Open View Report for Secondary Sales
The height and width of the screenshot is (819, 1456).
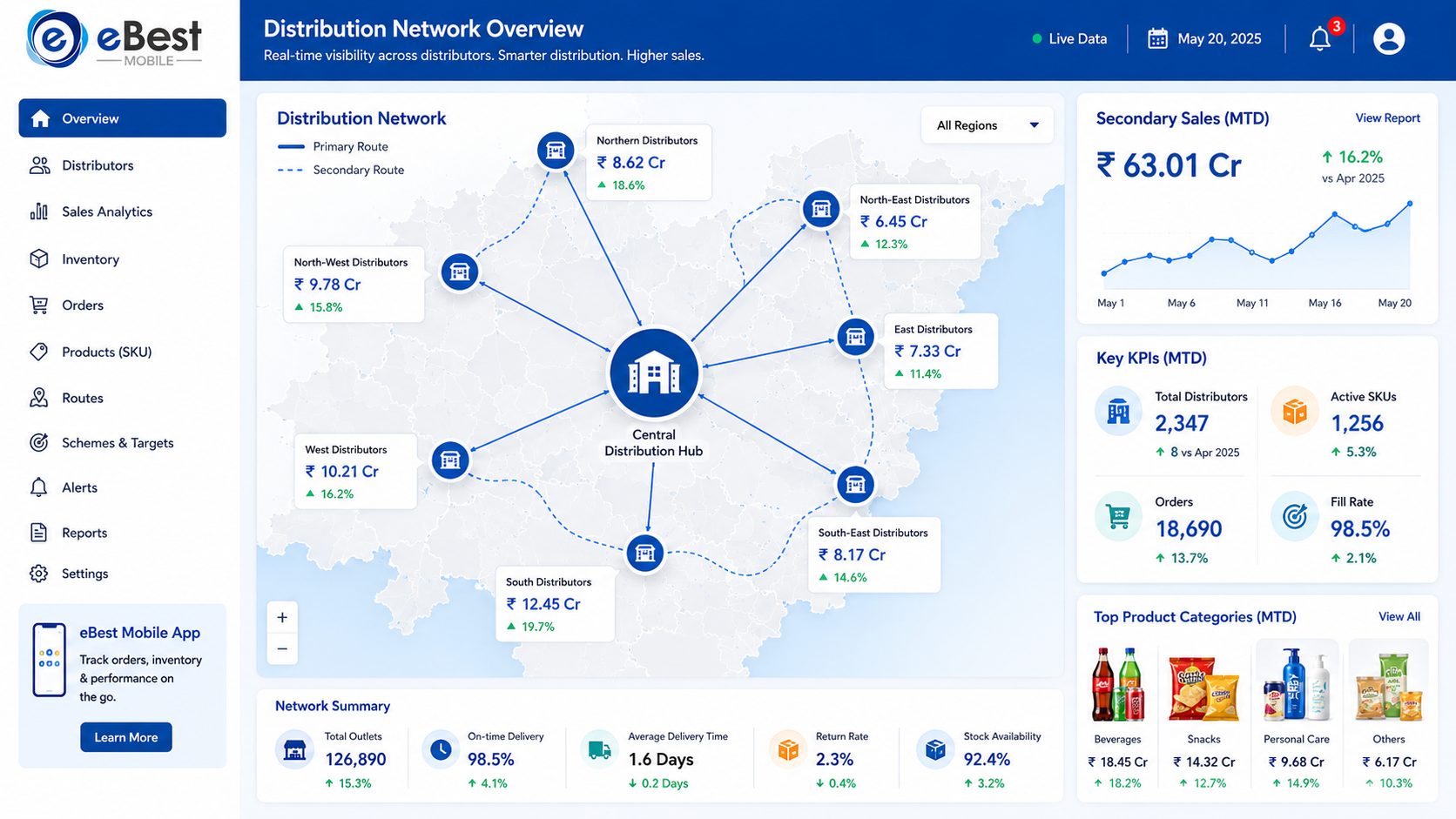click(x=1387, y=118)
